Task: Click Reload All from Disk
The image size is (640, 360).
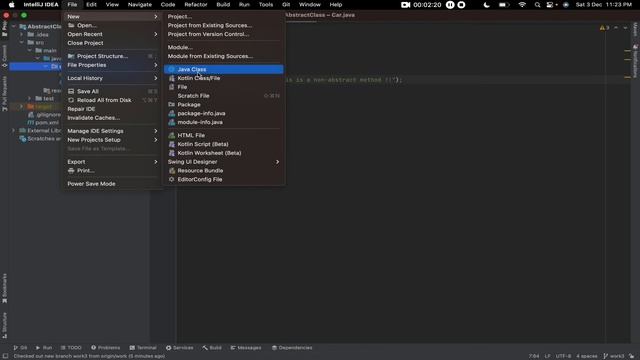Action: pos(112,100)
